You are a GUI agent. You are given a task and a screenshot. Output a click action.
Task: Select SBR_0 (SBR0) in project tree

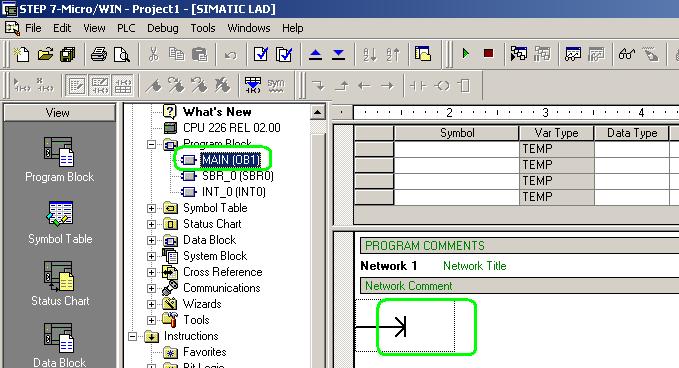click(x=238, y=176)
